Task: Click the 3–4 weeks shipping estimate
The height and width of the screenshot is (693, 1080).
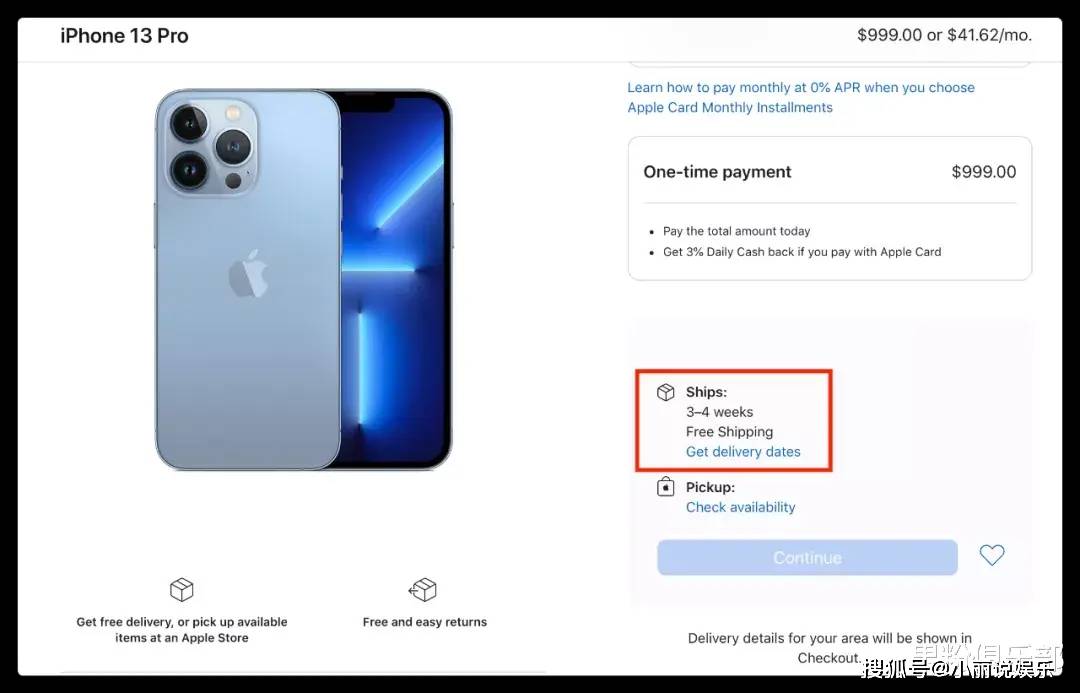Action: pos(719,412)
